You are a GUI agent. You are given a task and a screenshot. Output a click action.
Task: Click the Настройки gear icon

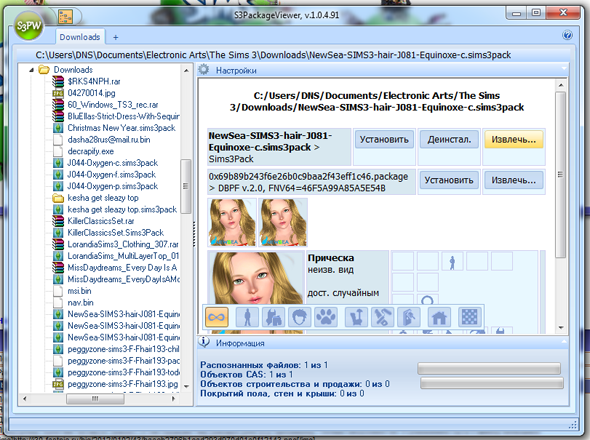click(204, 70)
